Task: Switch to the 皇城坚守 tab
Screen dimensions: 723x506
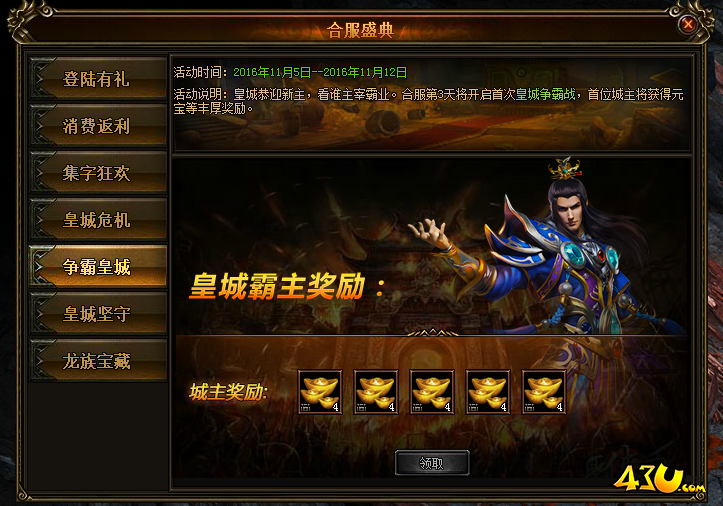Action: point(98,314)
